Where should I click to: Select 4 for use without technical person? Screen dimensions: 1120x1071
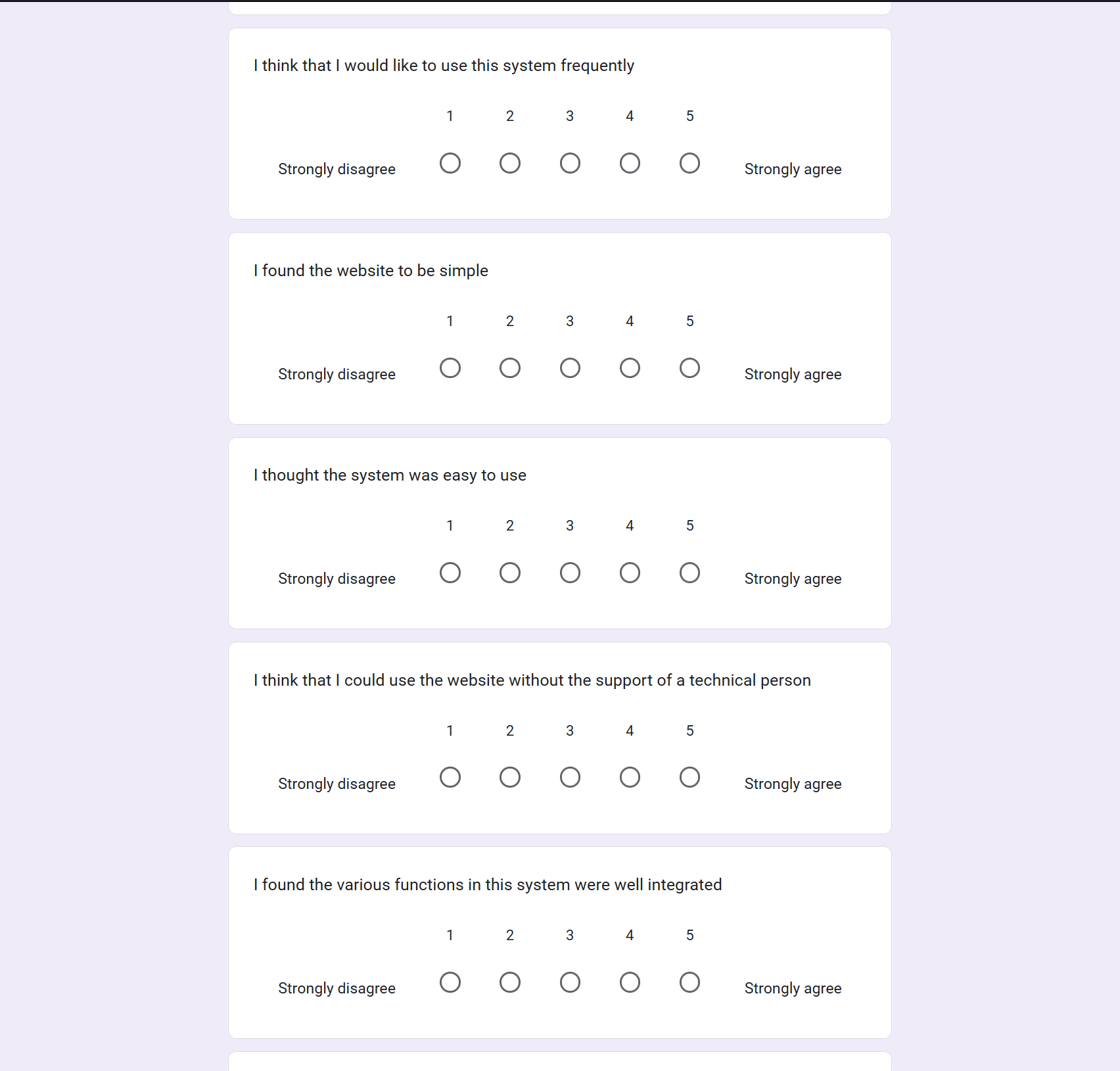click(x=630, y=778)
